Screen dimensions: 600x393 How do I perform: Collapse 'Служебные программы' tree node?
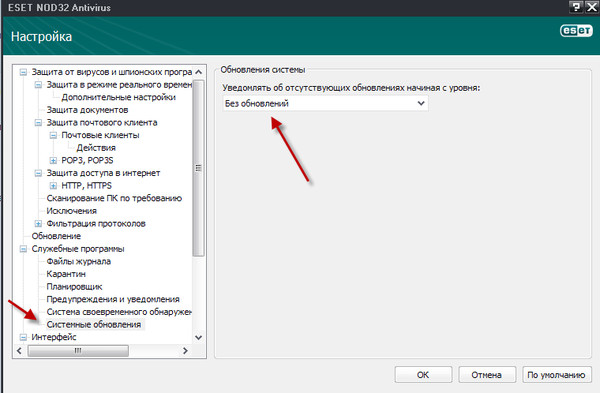23,249
